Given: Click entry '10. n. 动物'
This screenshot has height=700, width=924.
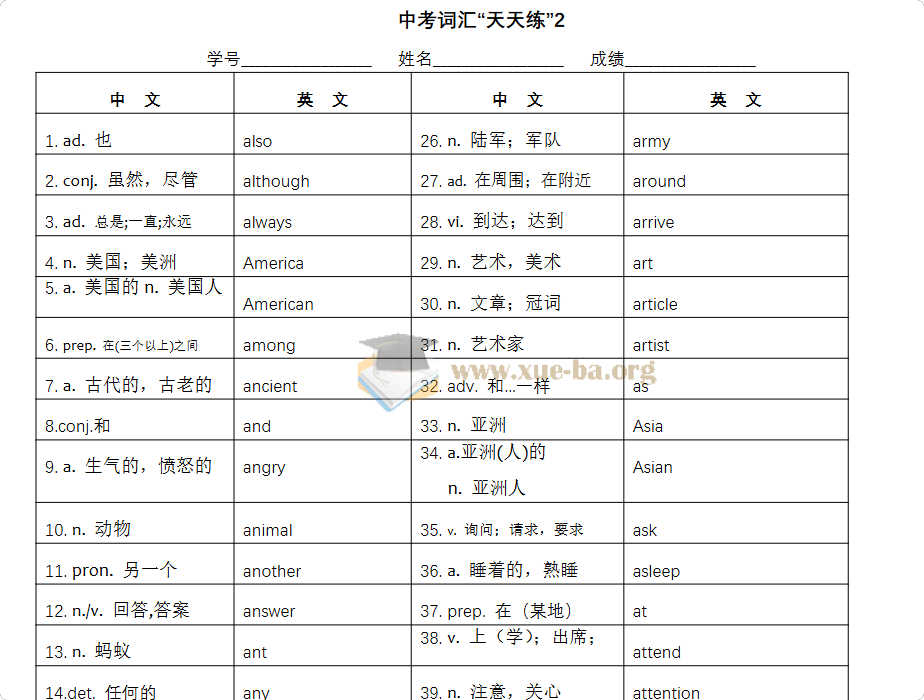Looking at the screenshot, I should pos(88,529).
